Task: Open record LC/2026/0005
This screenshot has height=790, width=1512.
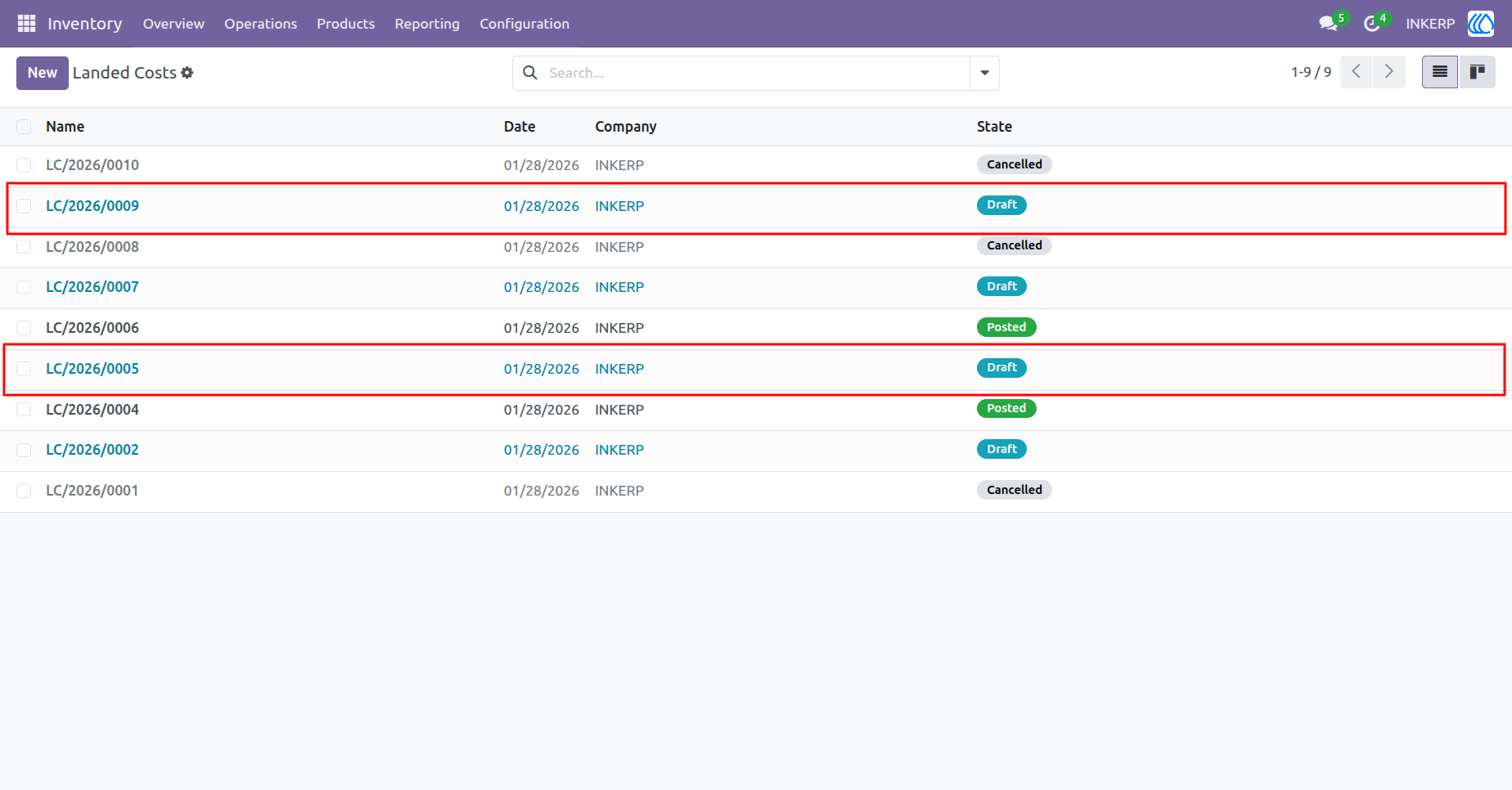Action: (x=92, y=369)
